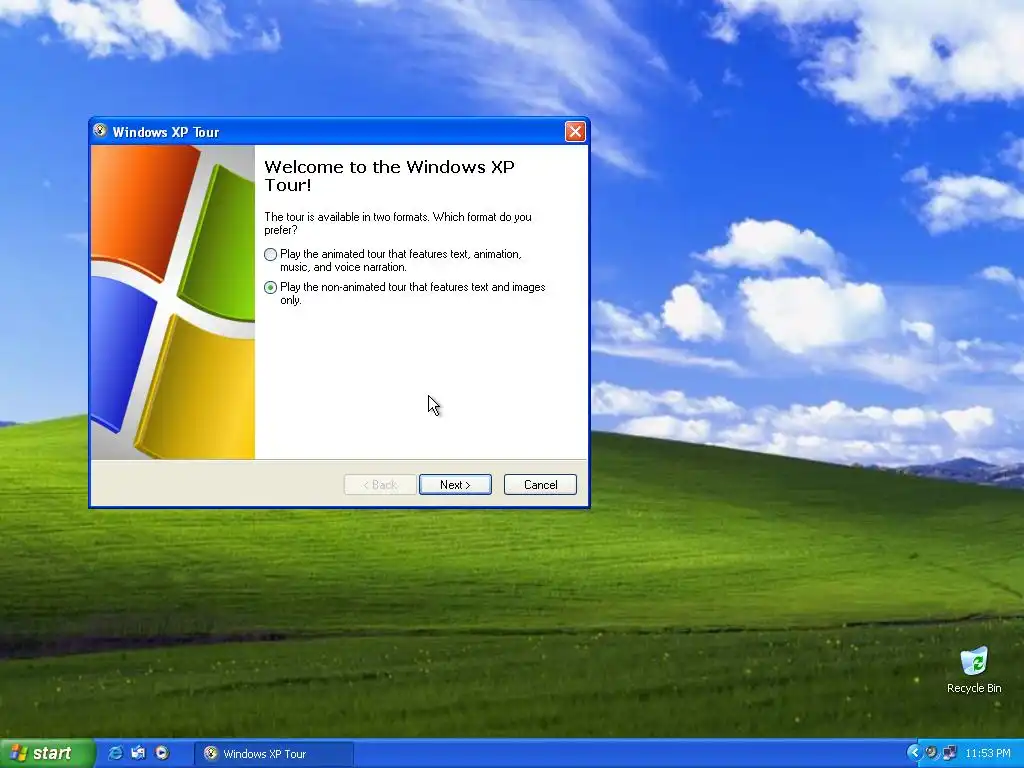
Task: Select the non-animated tour radio option
Action: (270, 287)
